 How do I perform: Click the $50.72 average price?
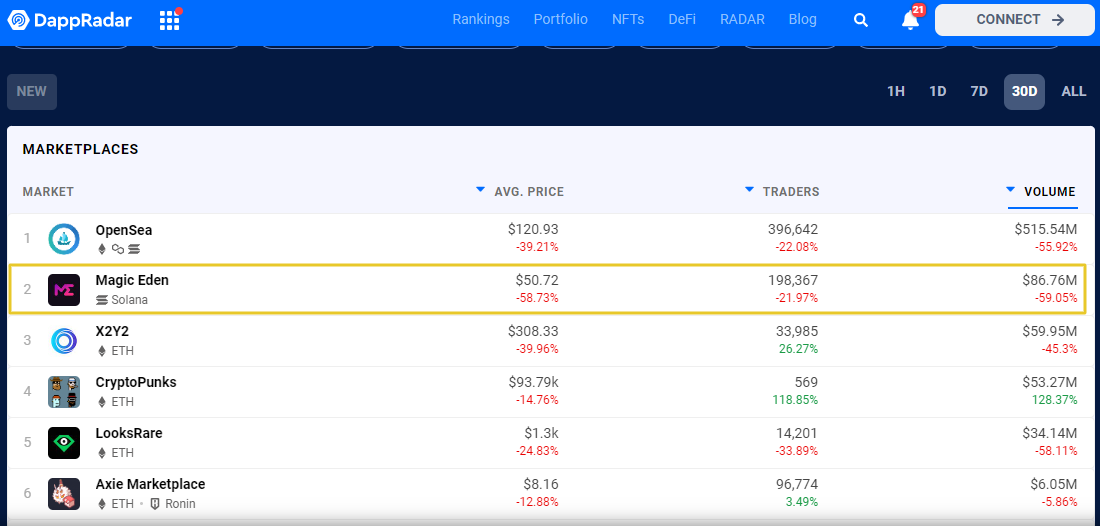(x=537, y=281)
